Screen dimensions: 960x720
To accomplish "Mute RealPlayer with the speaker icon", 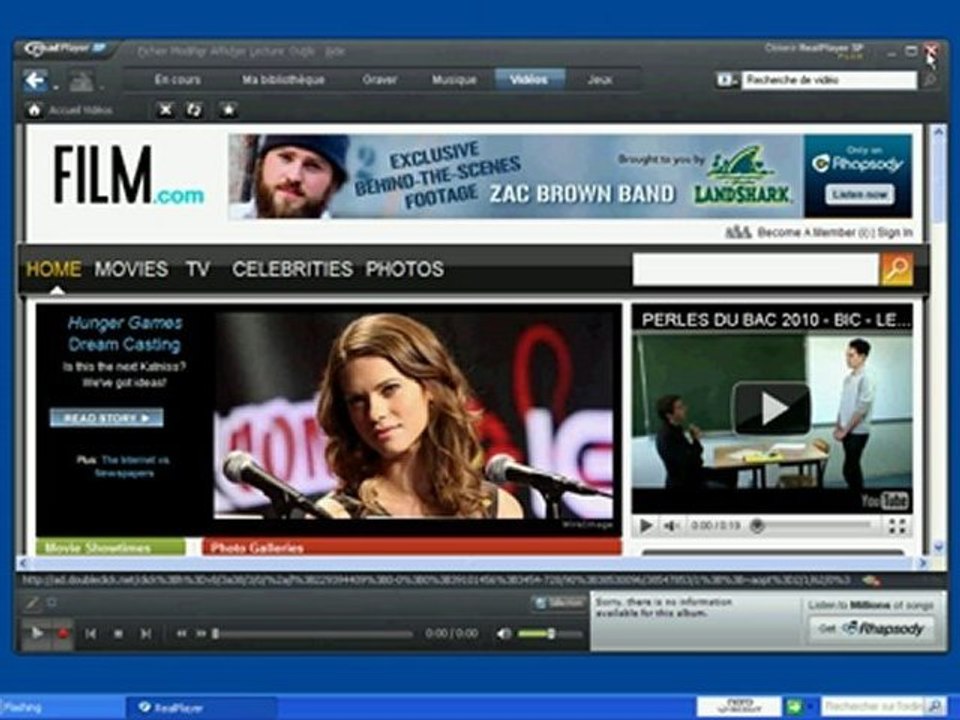I will click(x=504, y=634).
